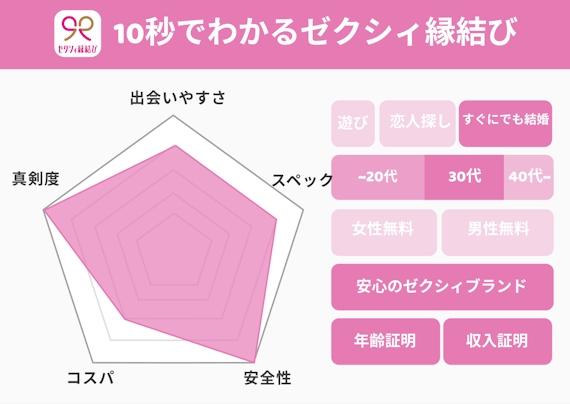The height and width of the screenshot is (404, 570).
Task: Click the 年齢証明 button
Action: pos(385,341)
